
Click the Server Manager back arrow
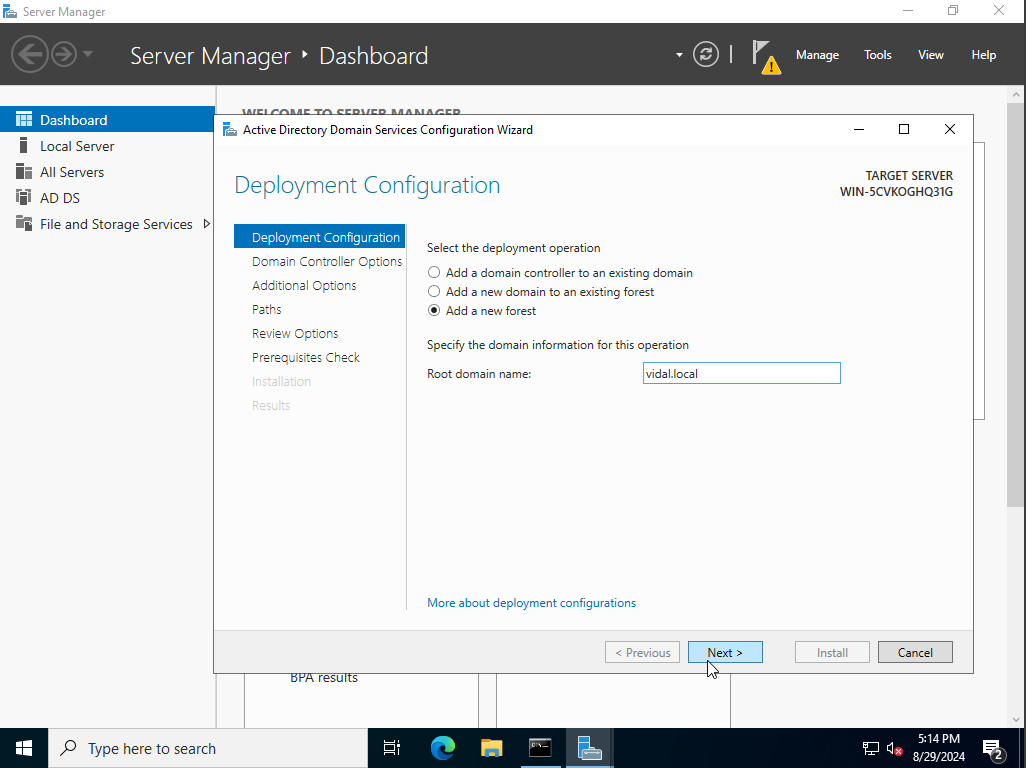click(x=29, y=54)
